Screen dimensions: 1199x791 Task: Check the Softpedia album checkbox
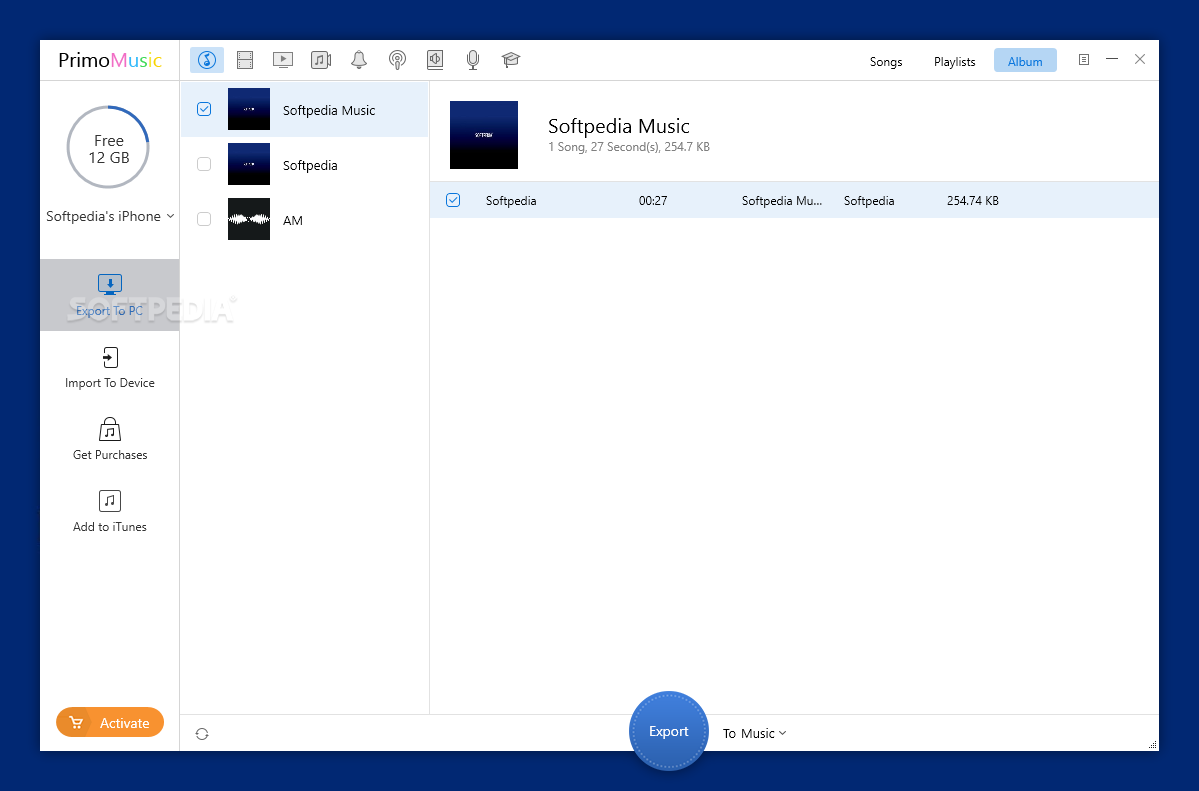(x=204, y=164)
